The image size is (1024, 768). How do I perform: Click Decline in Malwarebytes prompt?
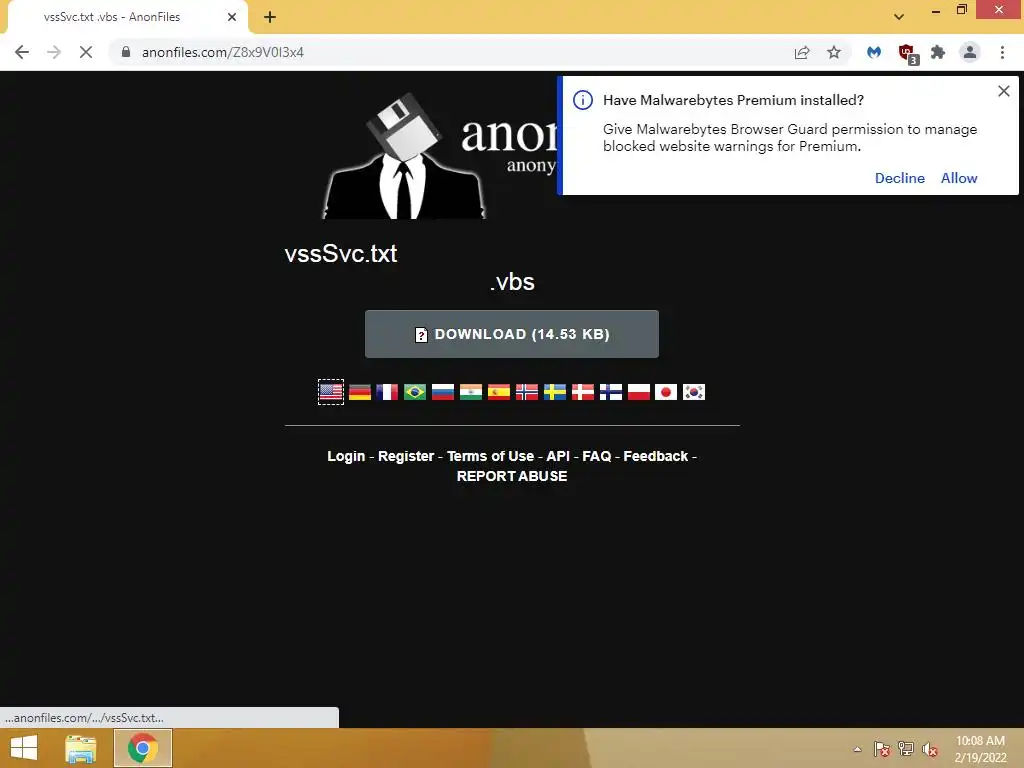(899, 178)
